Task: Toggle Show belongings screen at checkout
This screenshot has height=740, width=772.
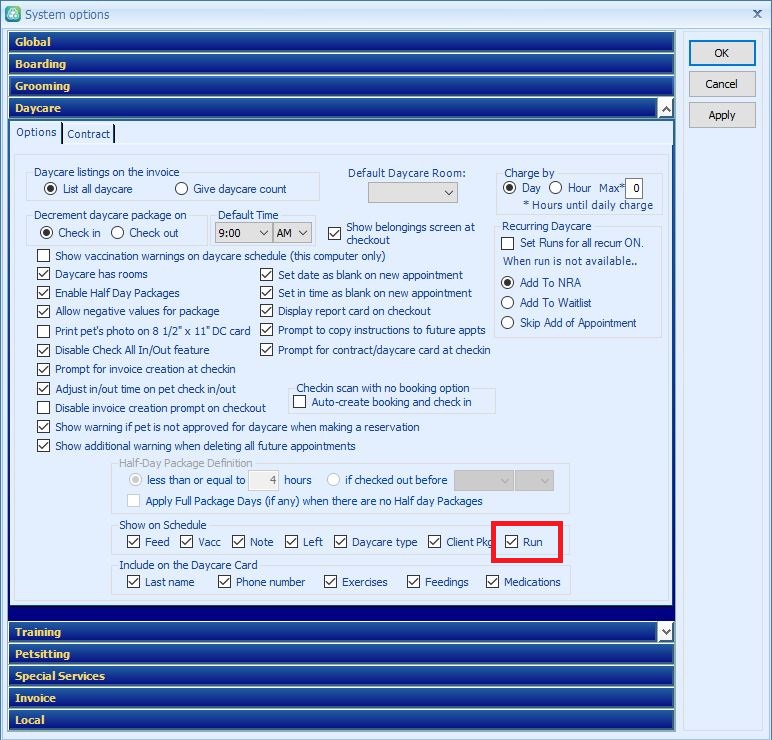Action: pyautogui.click(x=334, y=233)
